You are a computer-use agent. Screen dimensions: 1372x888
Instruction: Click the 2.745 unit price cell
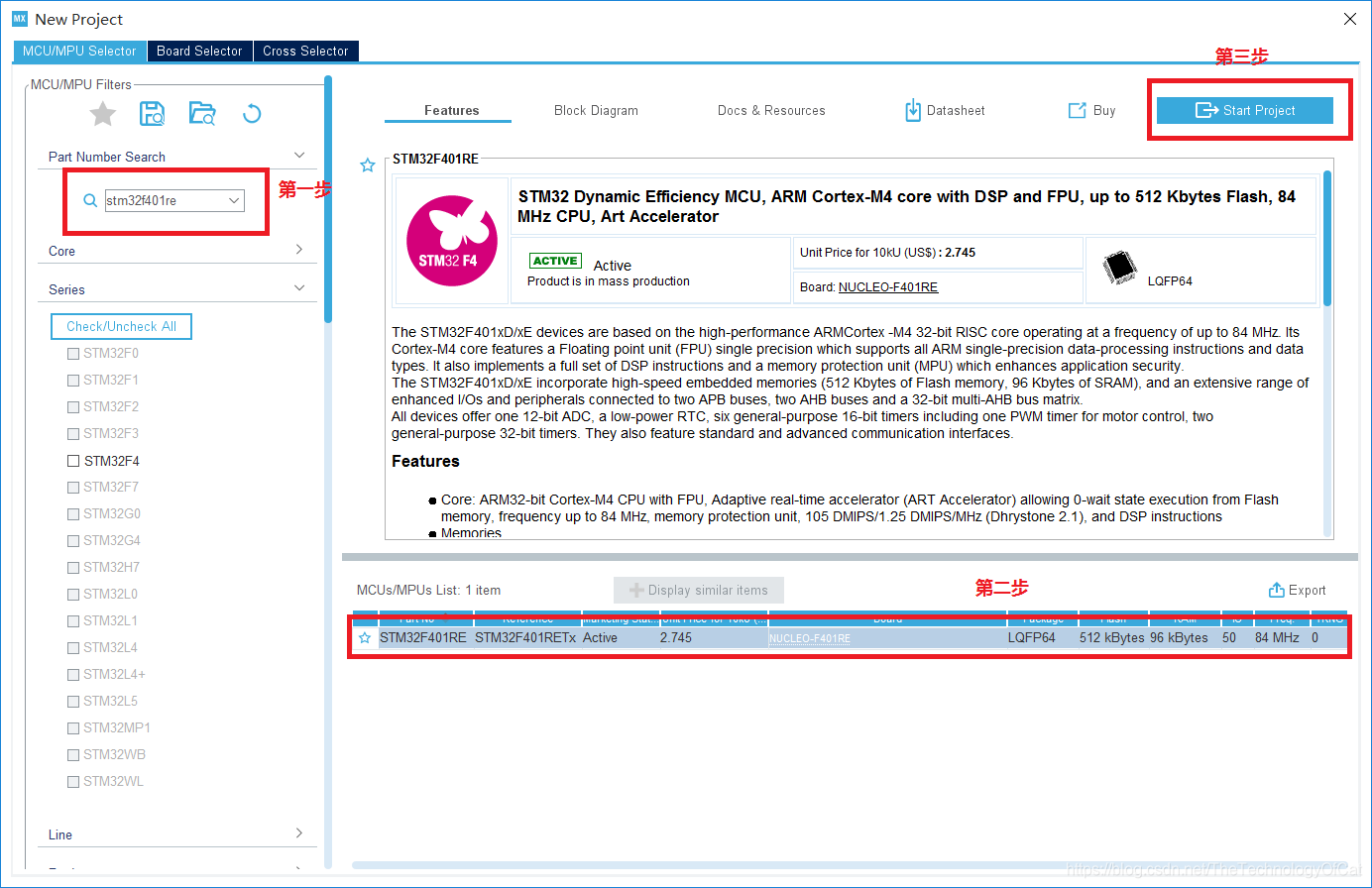point(676,638)
